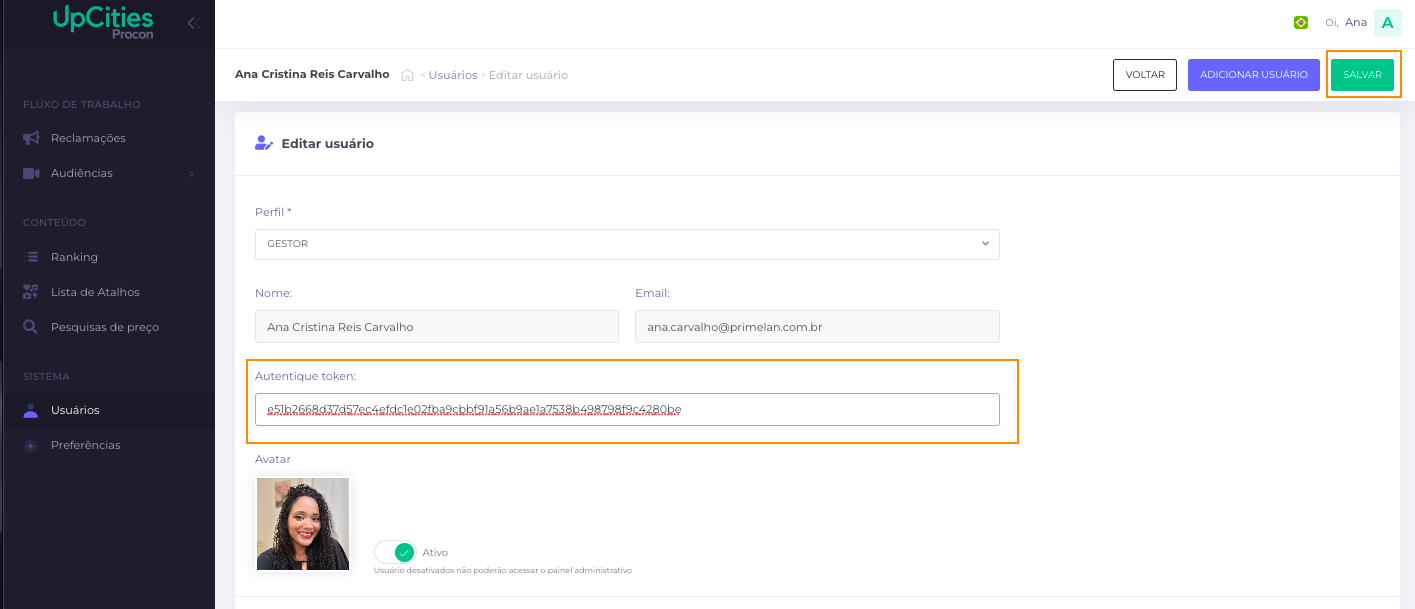Click the 'Ativo' switch label text
This screenshot has height=609, width=1415.
[435, 552]
